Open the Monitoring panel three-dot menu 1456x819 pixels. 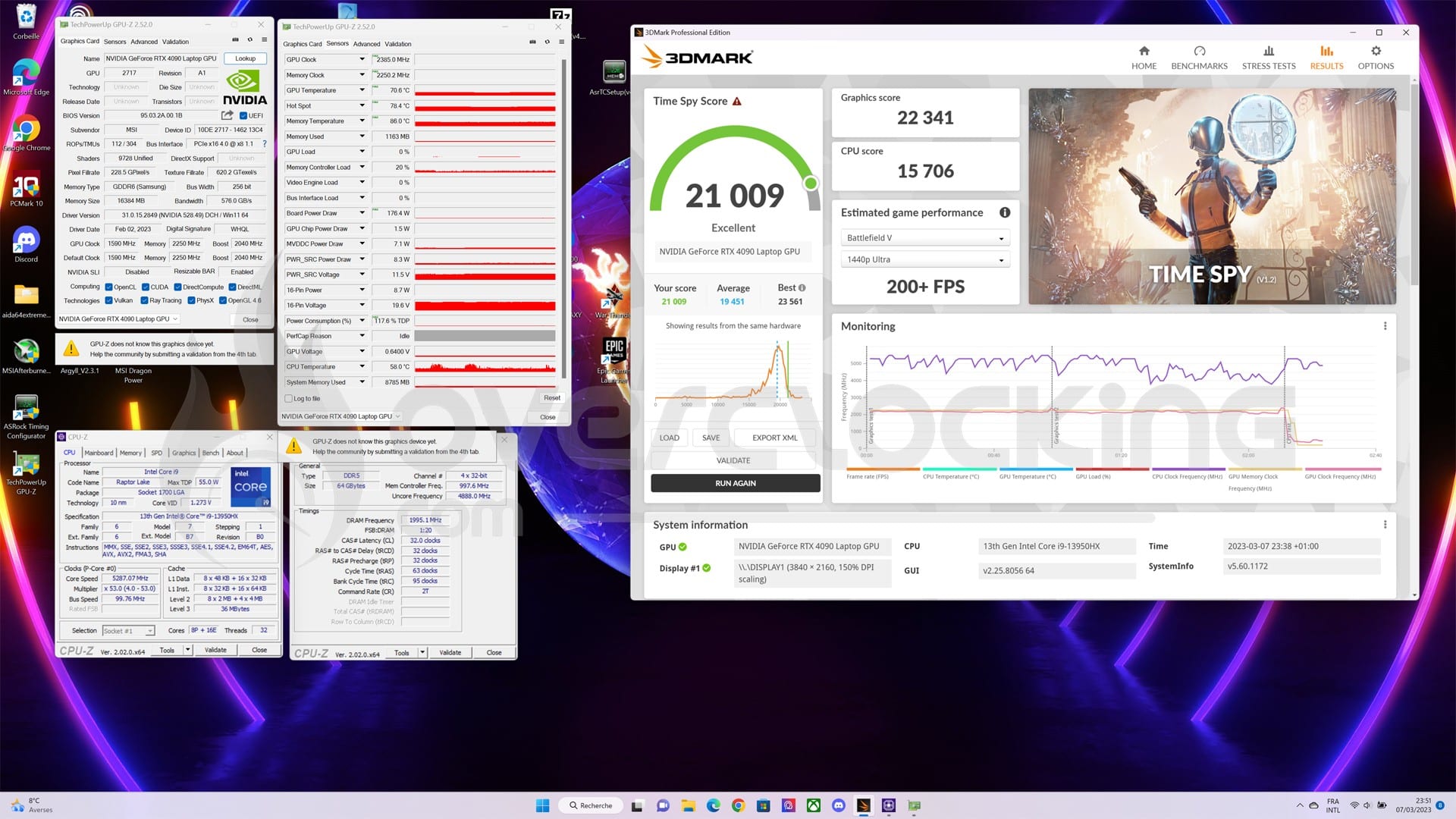[x=1385, y=326]
